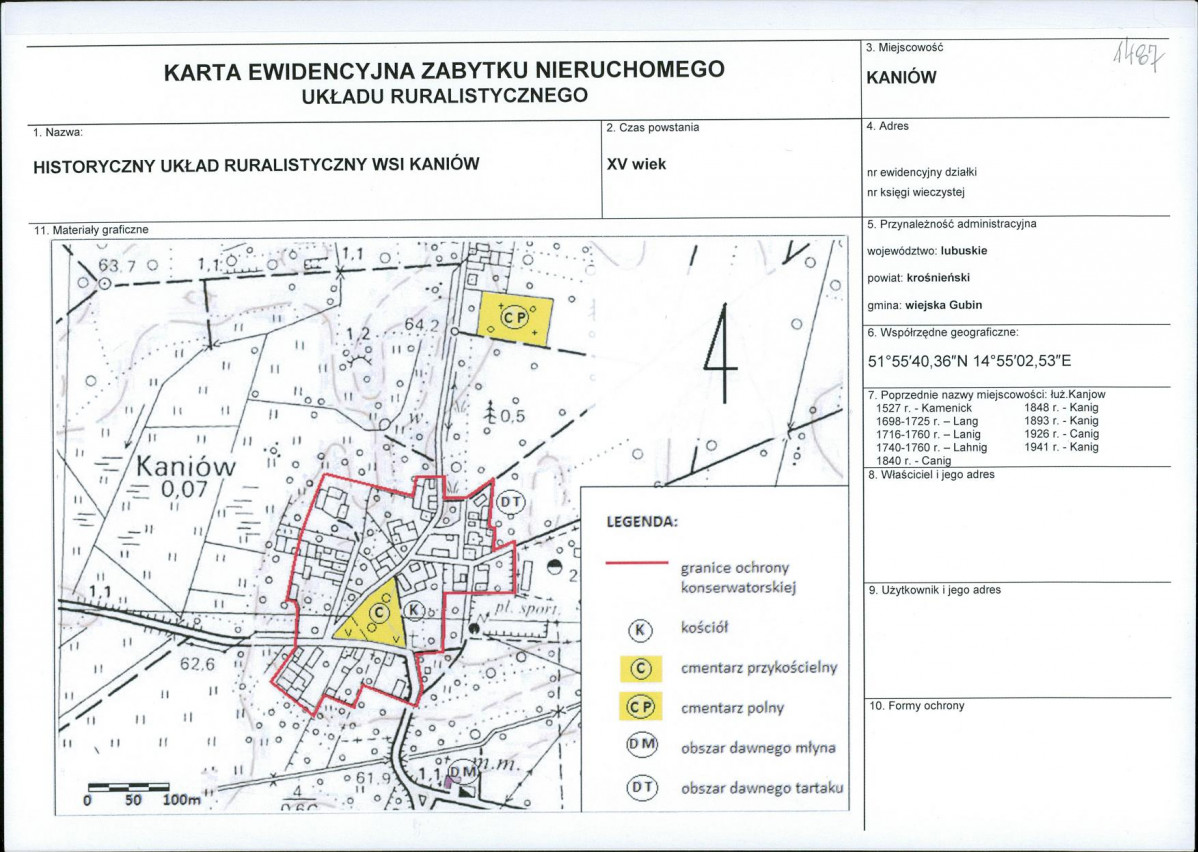Click the entry '1740-1760 r. – Lahnig'
1198x852 pixels.
[931, 447]
